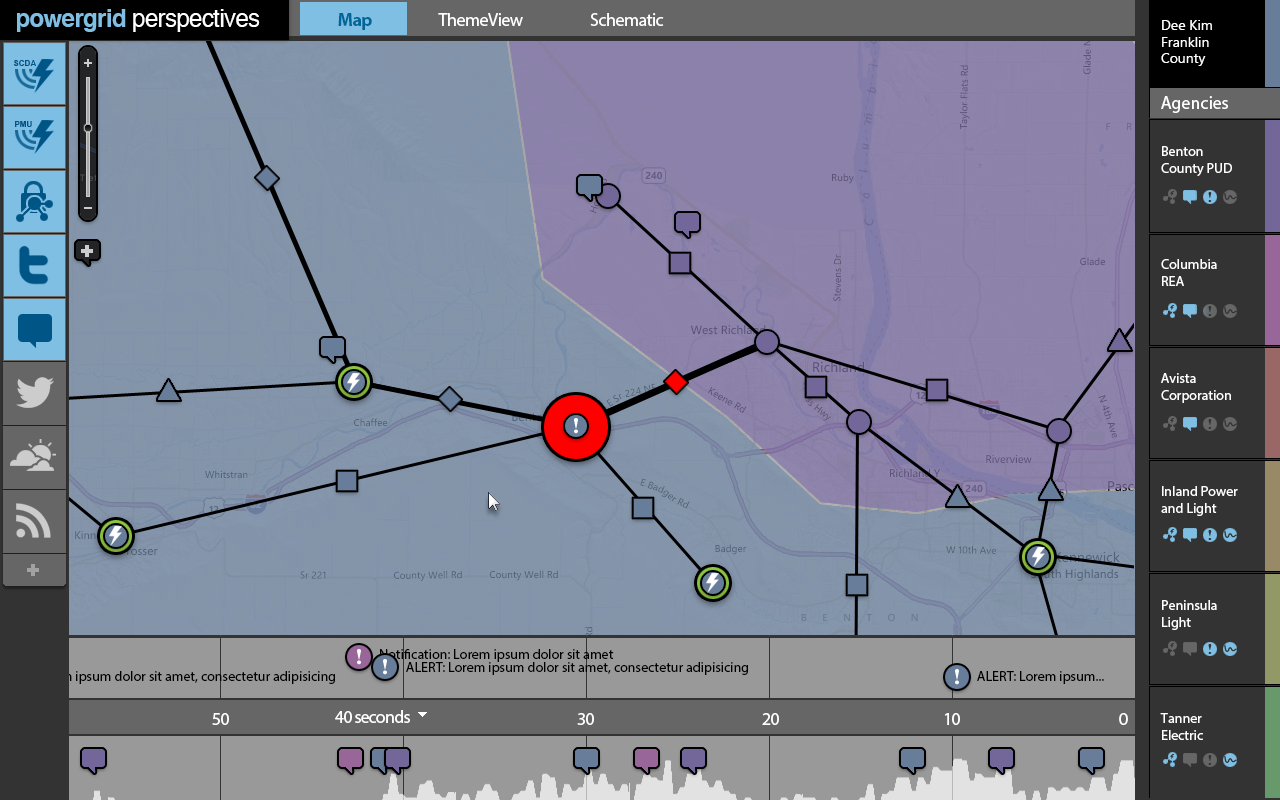Switch to the ThemeView tab
Viewport: 1280px width, 800px height.
480,19
